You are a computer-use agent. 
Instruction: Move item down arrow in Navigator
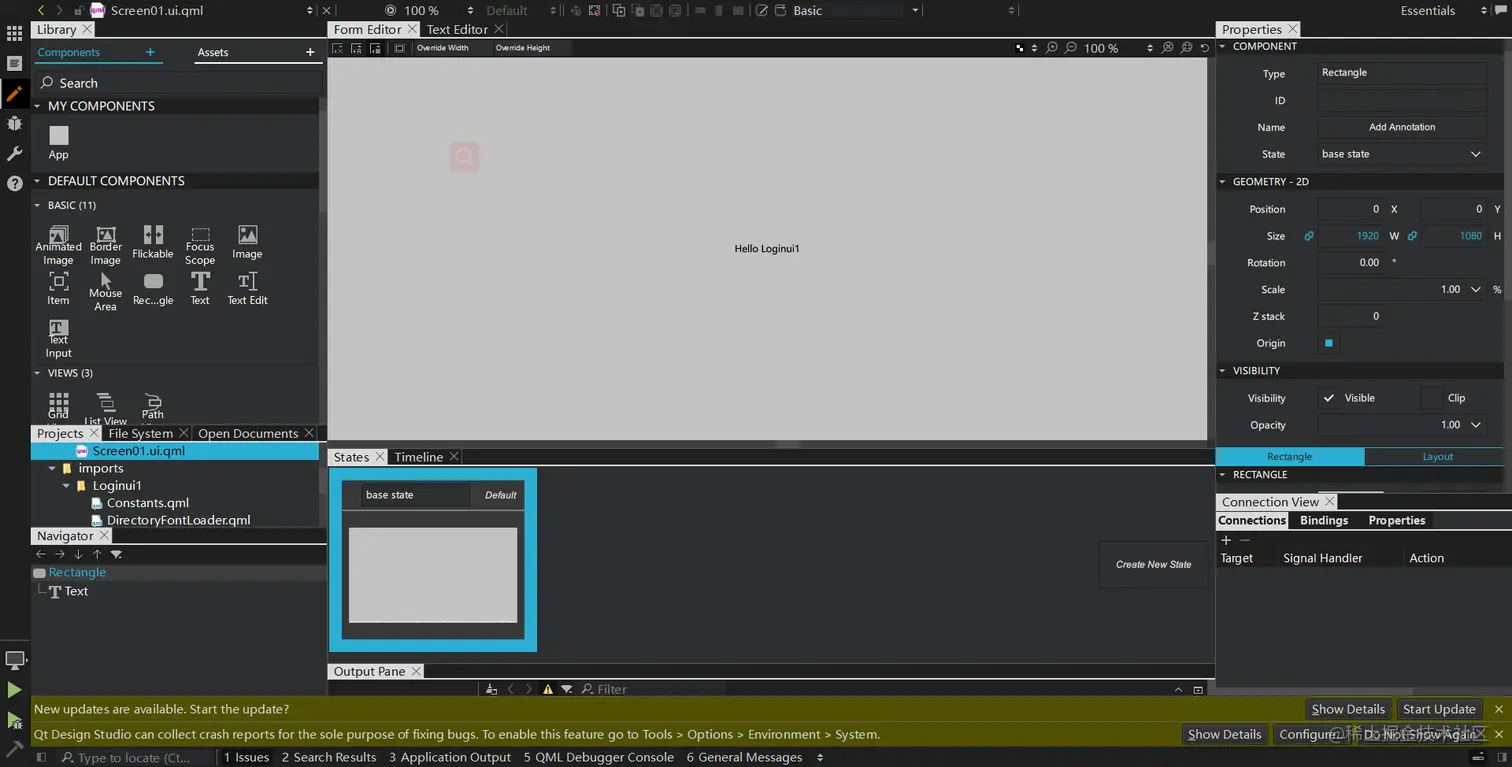pos(78,554)
